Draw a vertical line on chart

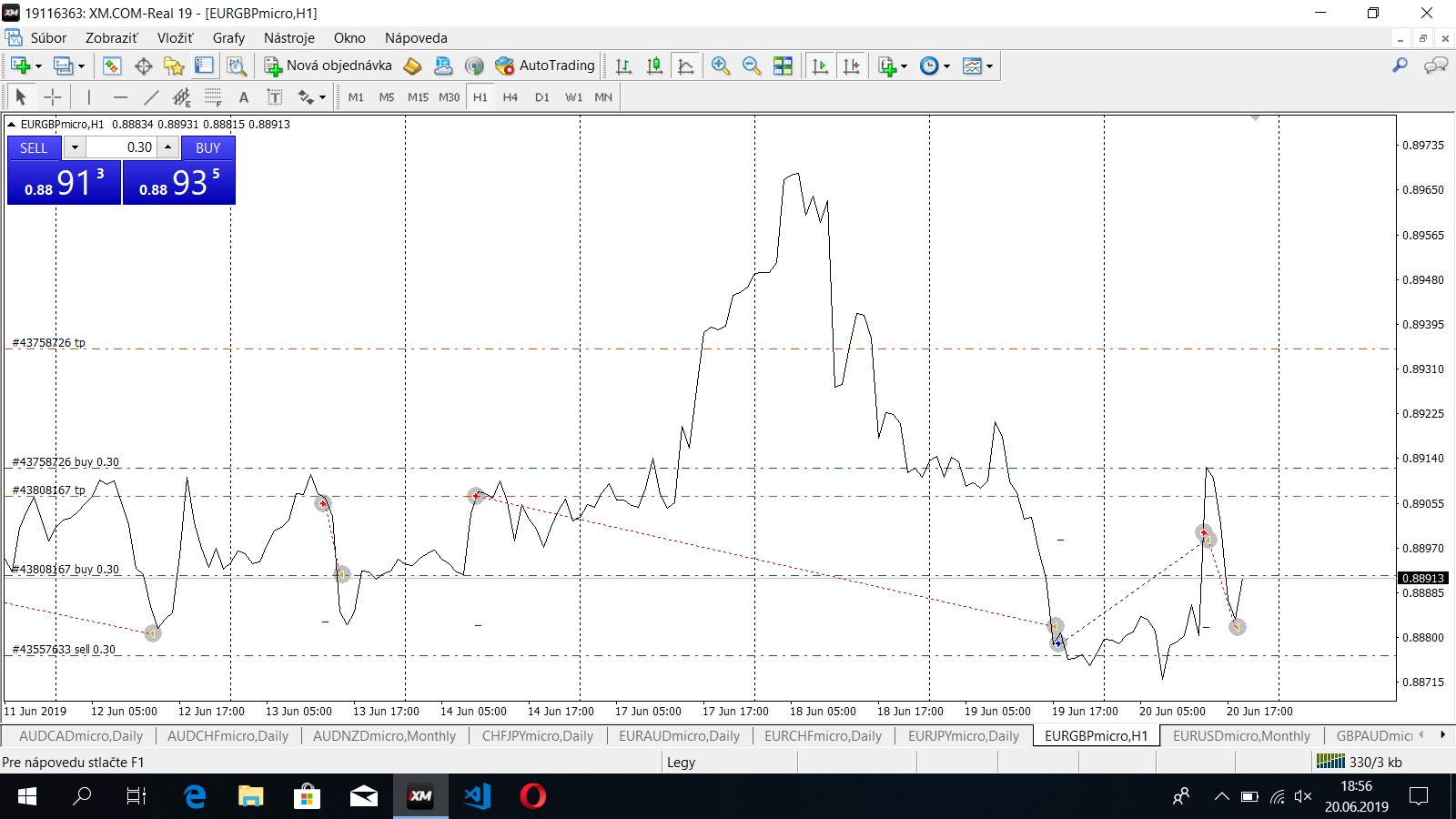click(88, 96)
